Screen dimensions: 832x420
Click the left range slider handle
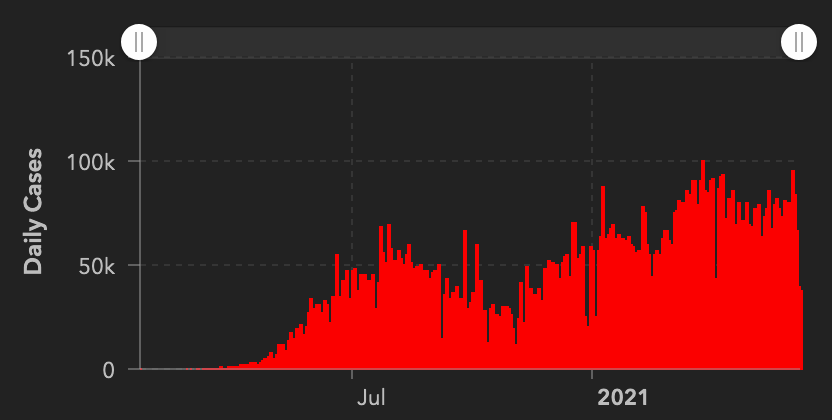click(x=139, y=42)
